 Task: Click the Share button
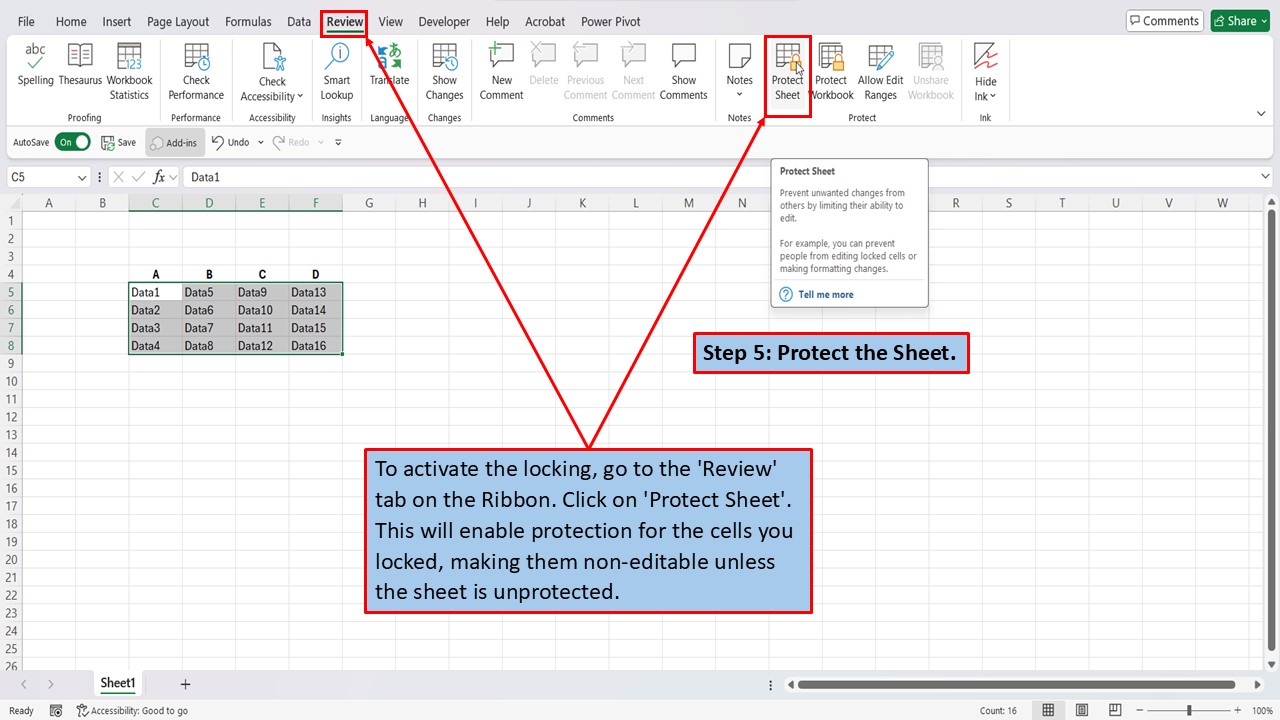click(x=1239, y=20)
